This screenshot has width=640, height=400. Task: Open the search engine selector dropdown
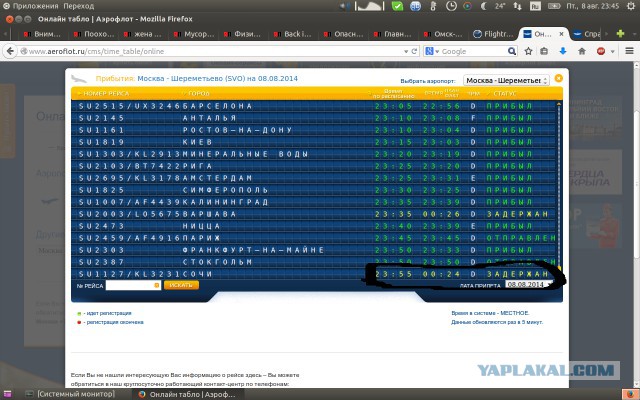(432, 51)
